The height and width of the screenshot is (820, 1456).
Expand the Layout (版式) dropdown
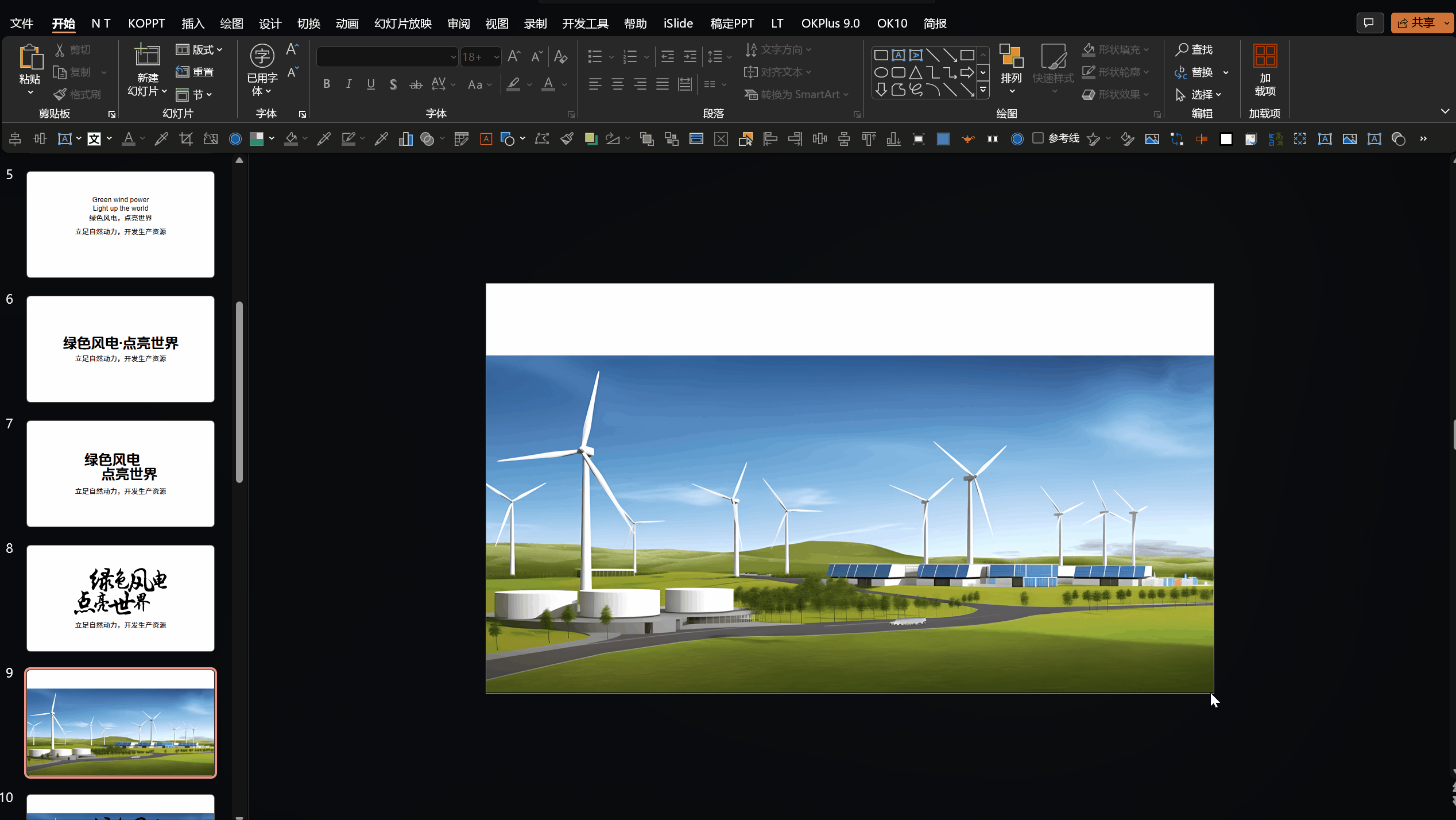click(x=199, y=49)
